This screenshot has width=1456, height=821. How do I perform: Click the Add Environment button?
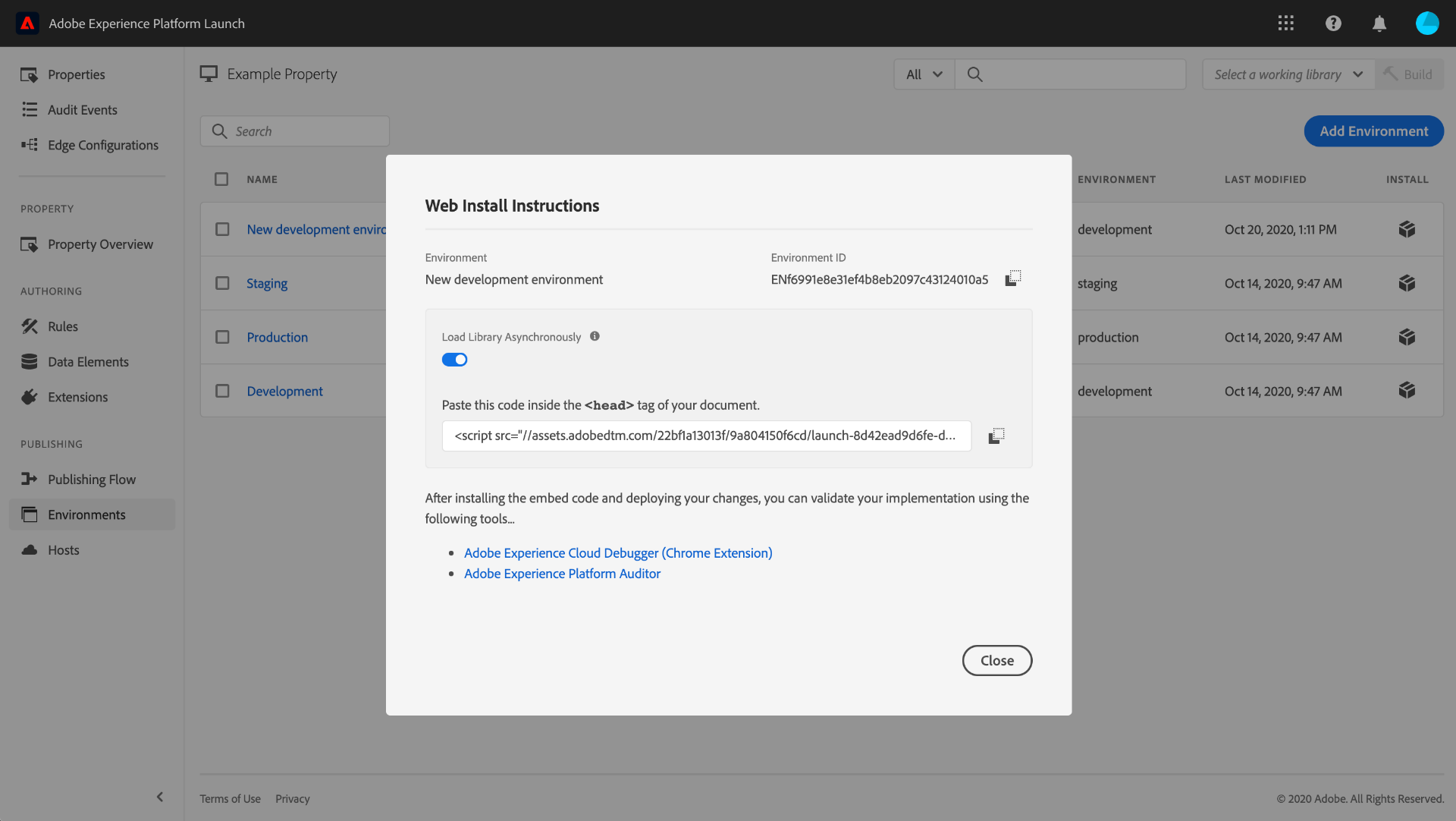(1373, 131)
